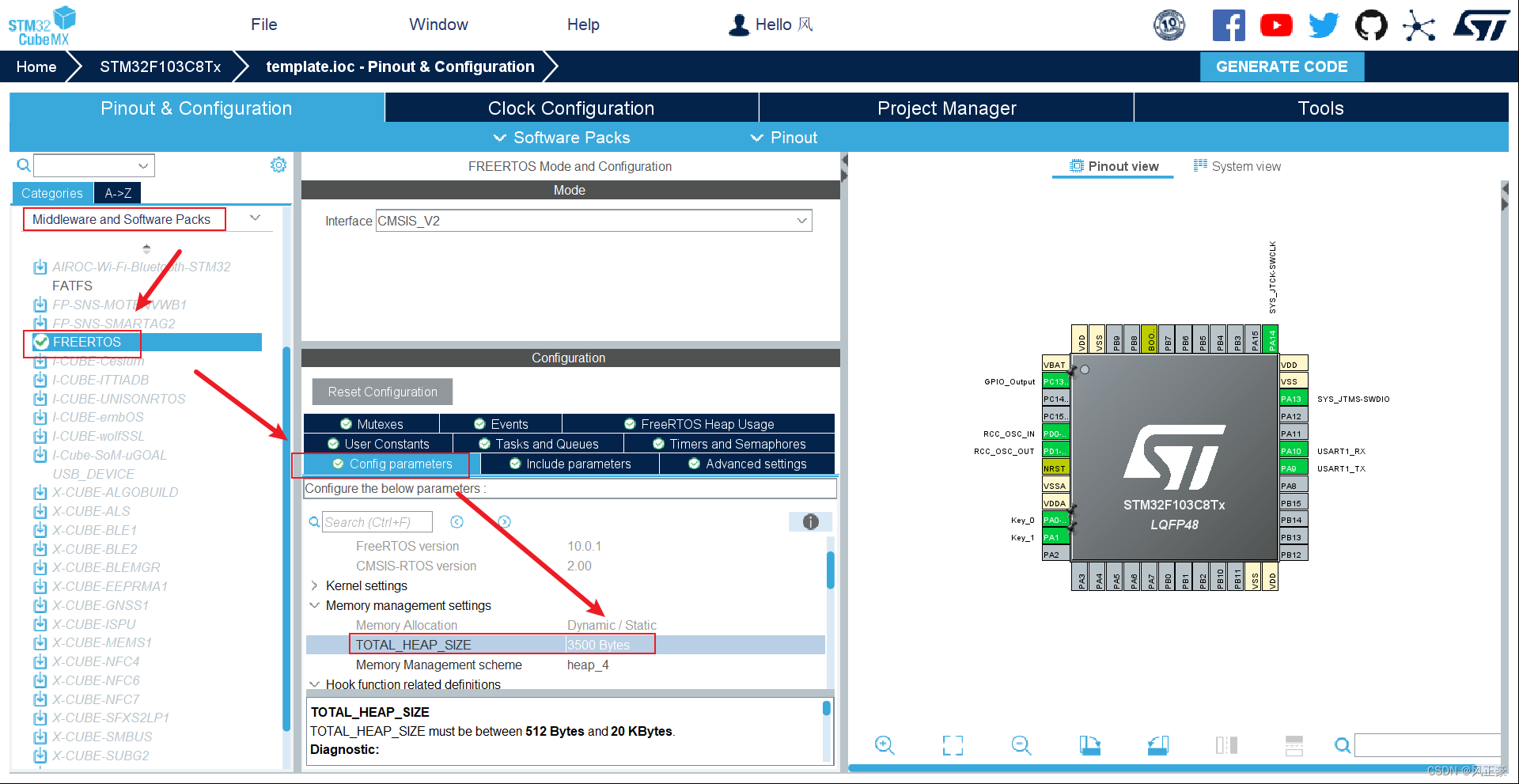Open the Facebook icon link
Viewport: 1519px width, 784px height.
point(1229,25)
